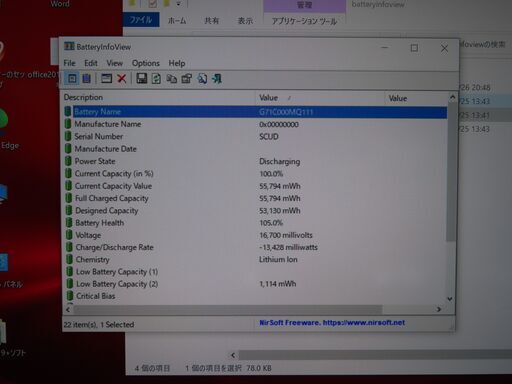Image resolution: width=512 pixels, height=384 pixels.
Task: Open Properties toolbar icon
Action: pos(187,79)
